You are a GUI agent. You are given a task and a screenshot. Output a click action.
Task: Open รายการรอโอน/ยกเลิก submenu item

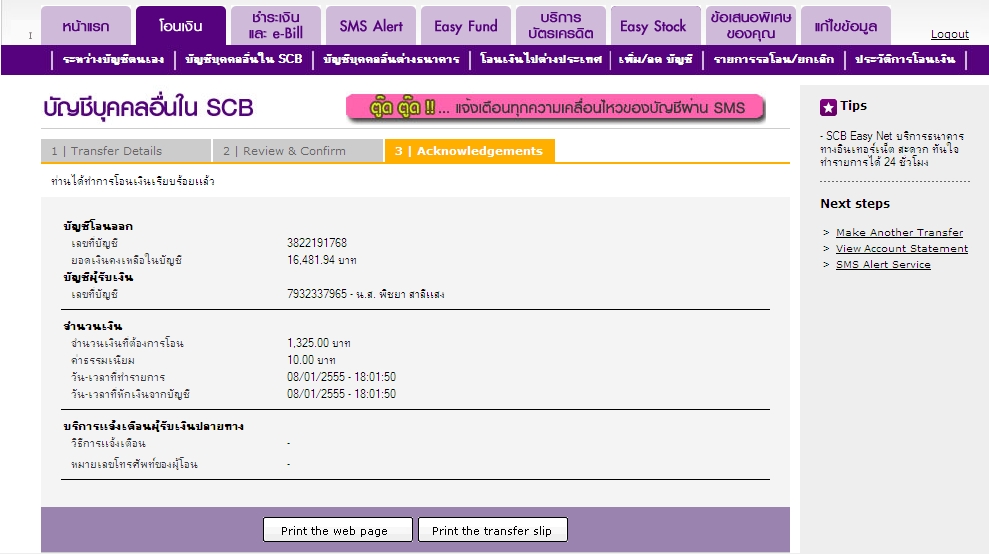tap(773, 59)
